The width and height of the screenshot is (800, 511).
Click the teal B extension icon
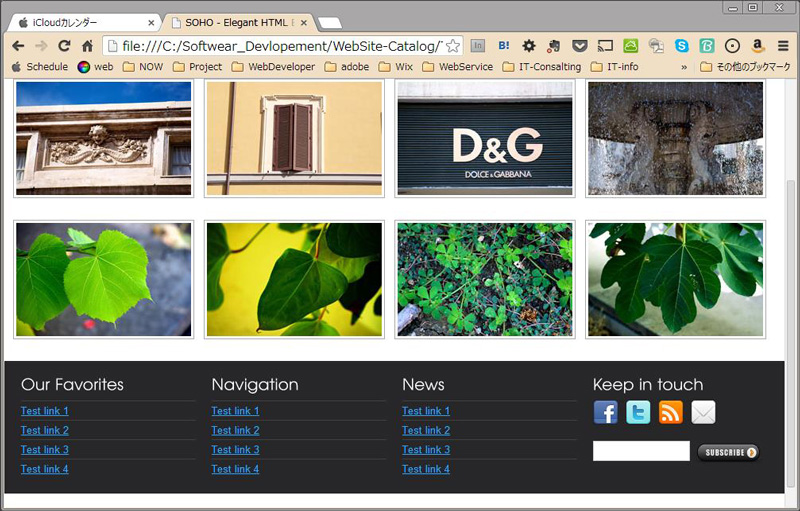tap(707, 46)
